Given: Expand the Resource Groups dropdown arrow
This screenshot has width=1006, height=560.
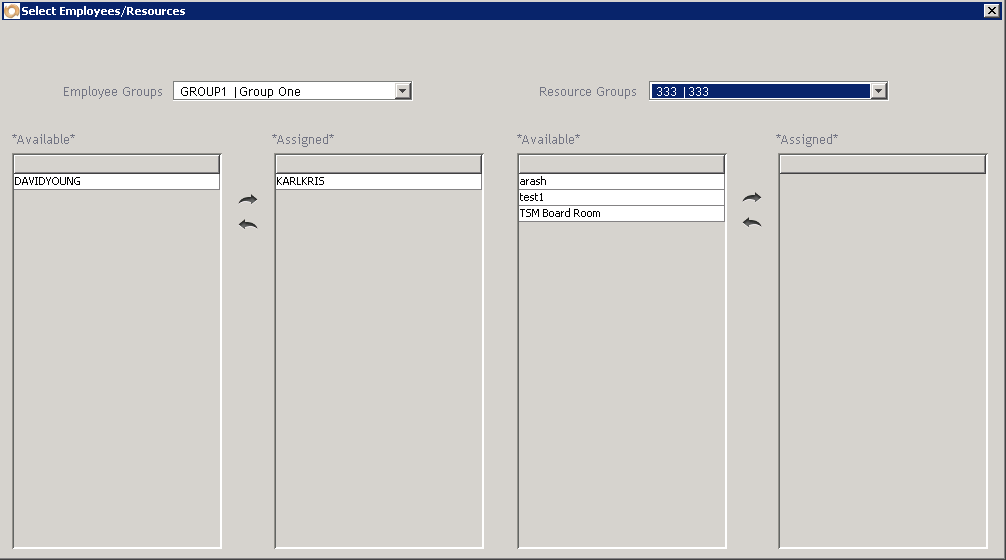Looking at the screenshot, I should click(879, 91).
